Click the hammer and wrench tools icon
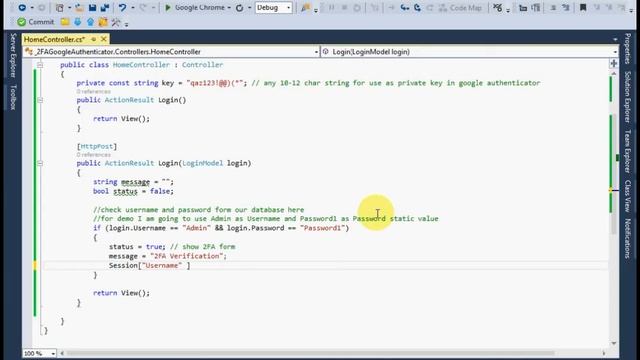This screenshot has width=640, height=360. (x=116, y=22)
